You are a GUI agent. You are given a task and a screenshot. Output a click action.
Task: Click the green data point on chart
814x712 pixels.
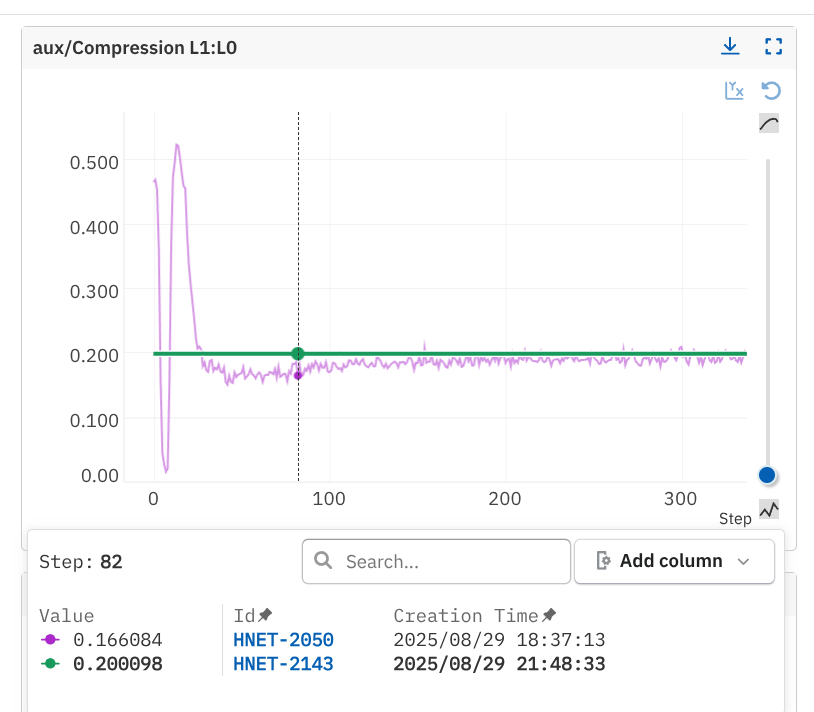(x=297, y=354)
